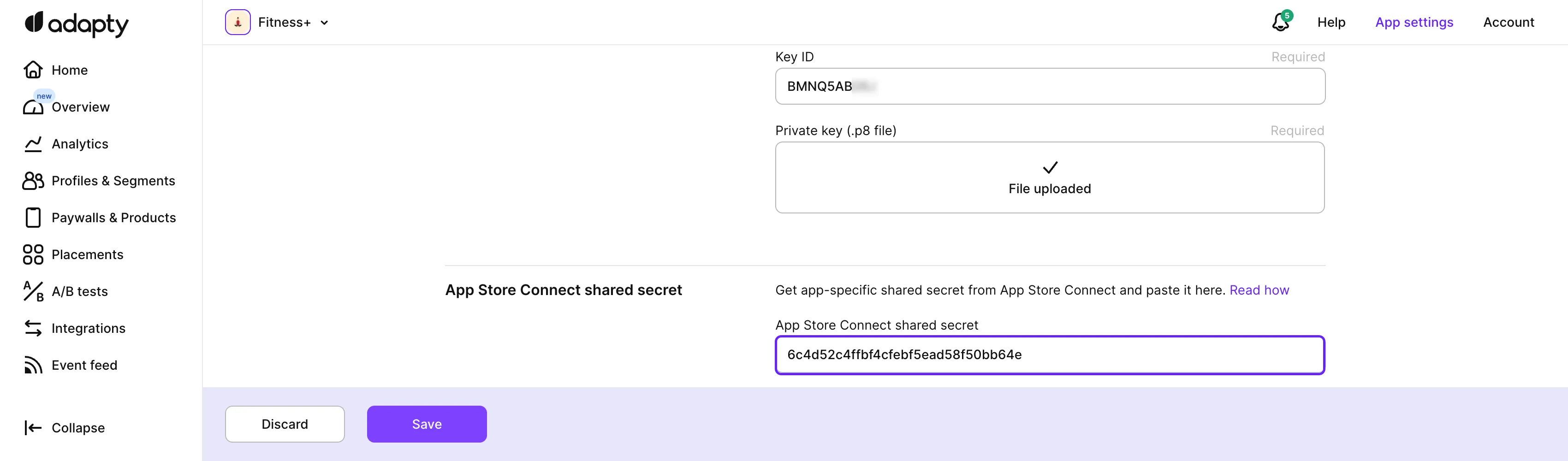The width and height of the screenshot is (1568, 461).
Task: Click the Event feed icon
Action: click(33, 365)
